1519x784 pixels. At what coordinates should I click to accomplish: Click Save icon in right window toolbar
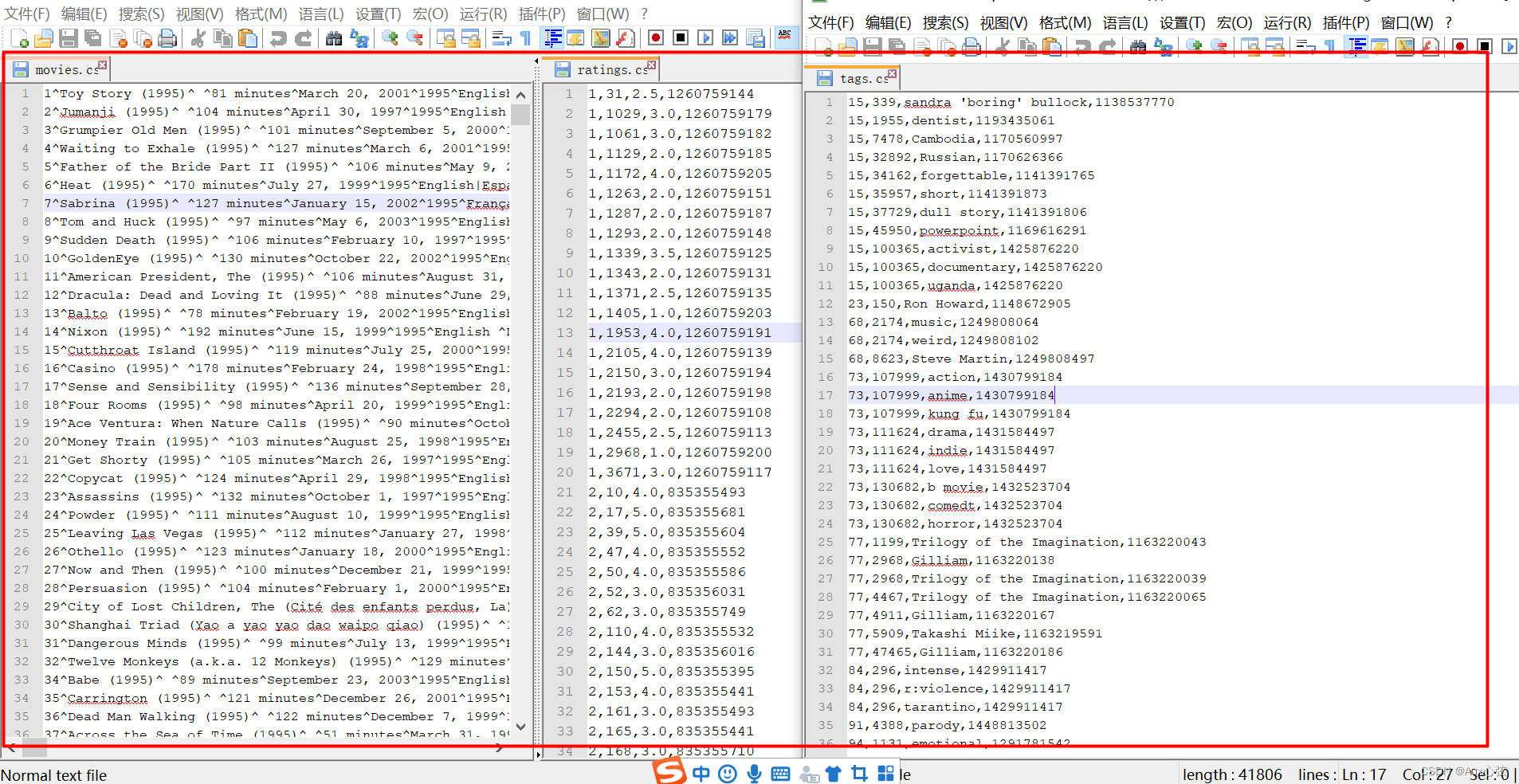[x=873, y=47]
